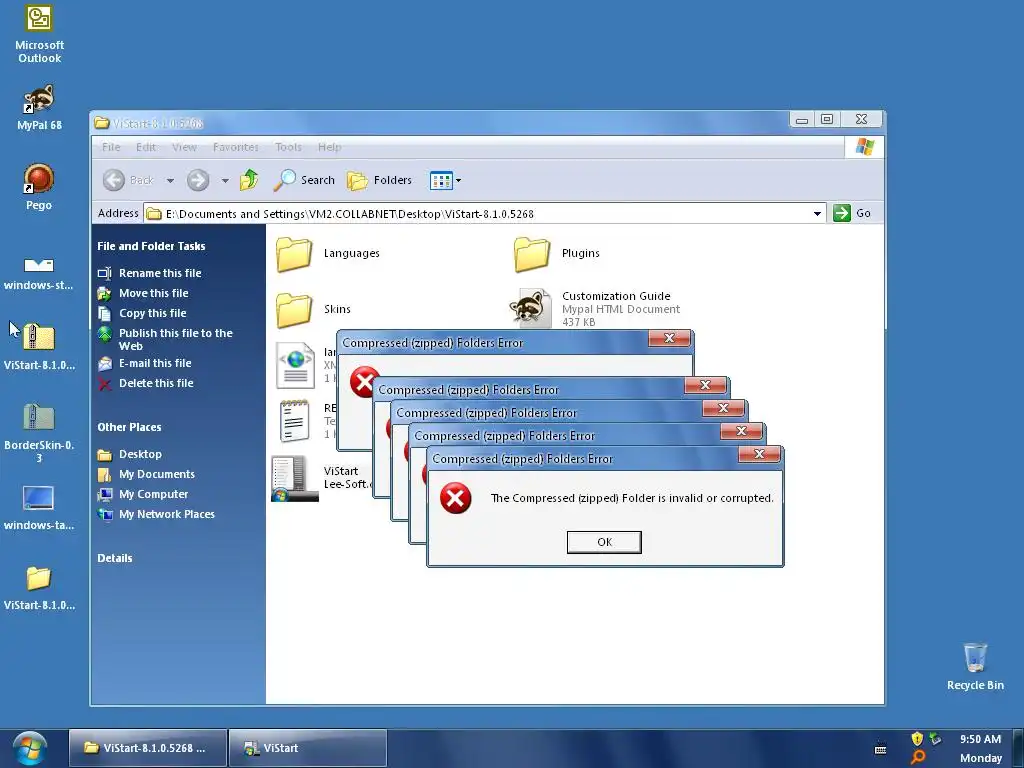Select the text document notepad icon

pos(294,421)
